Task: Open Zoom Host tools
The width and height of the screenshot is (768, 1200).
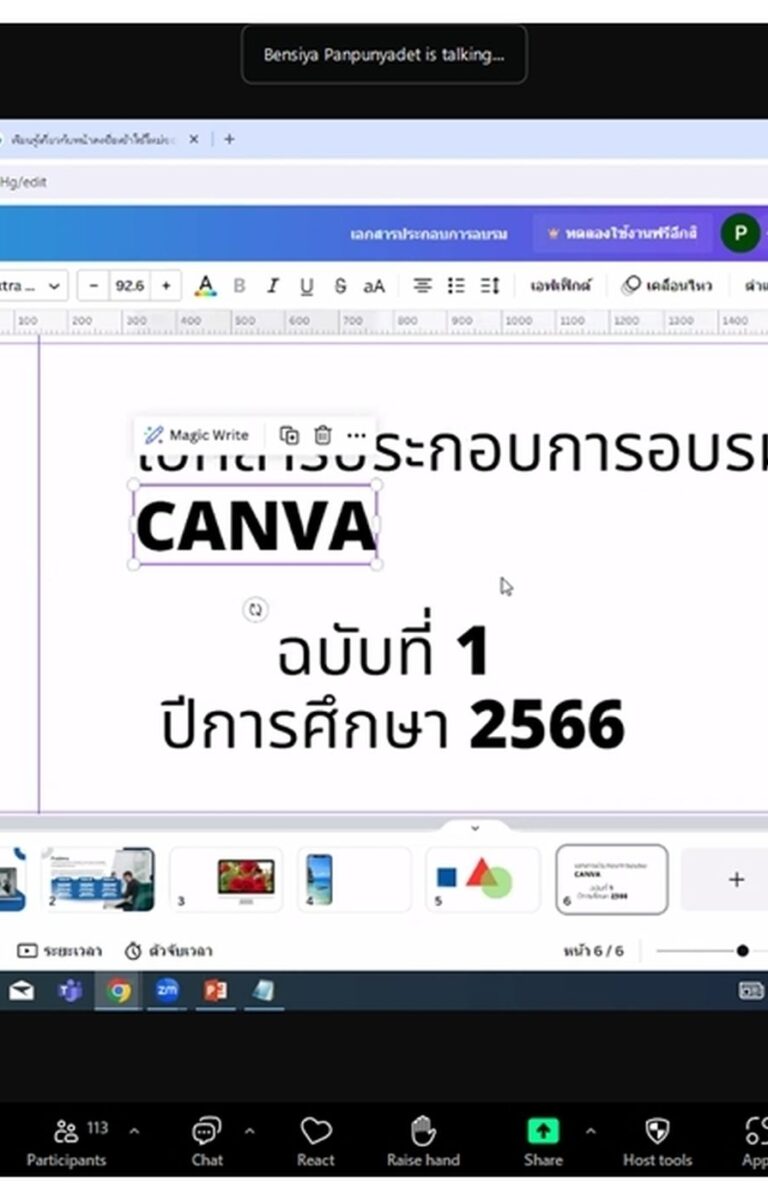Action: coord(657,1142)
